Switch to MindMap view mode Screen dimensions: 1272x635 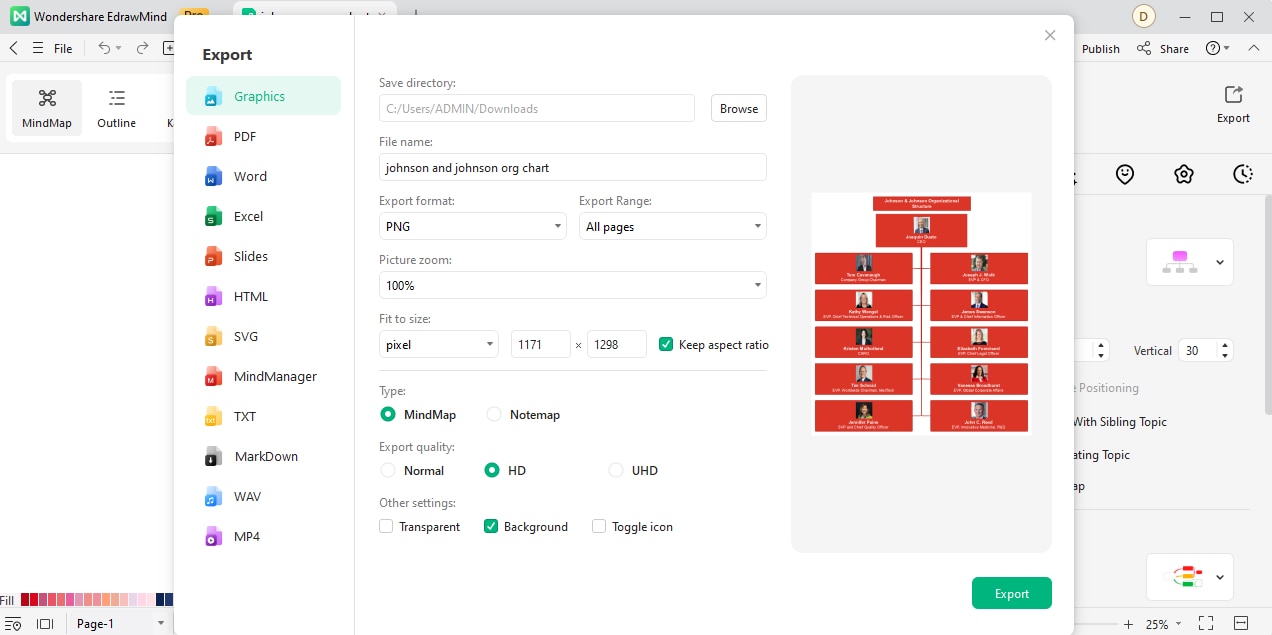coord(47,108)
